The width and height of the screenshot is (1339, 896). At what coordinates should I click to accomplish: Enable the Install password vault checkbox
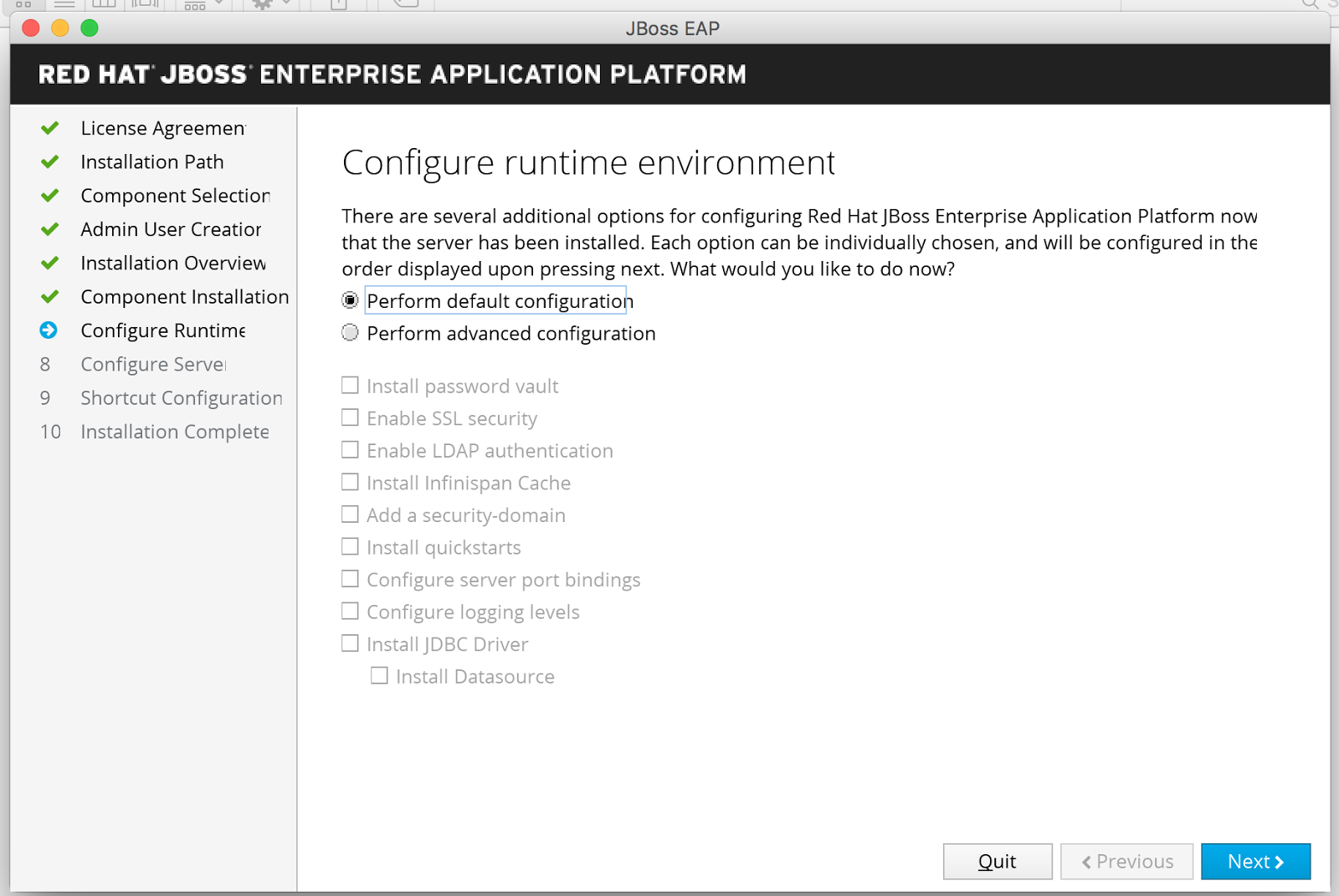click(x=350, y=386)
